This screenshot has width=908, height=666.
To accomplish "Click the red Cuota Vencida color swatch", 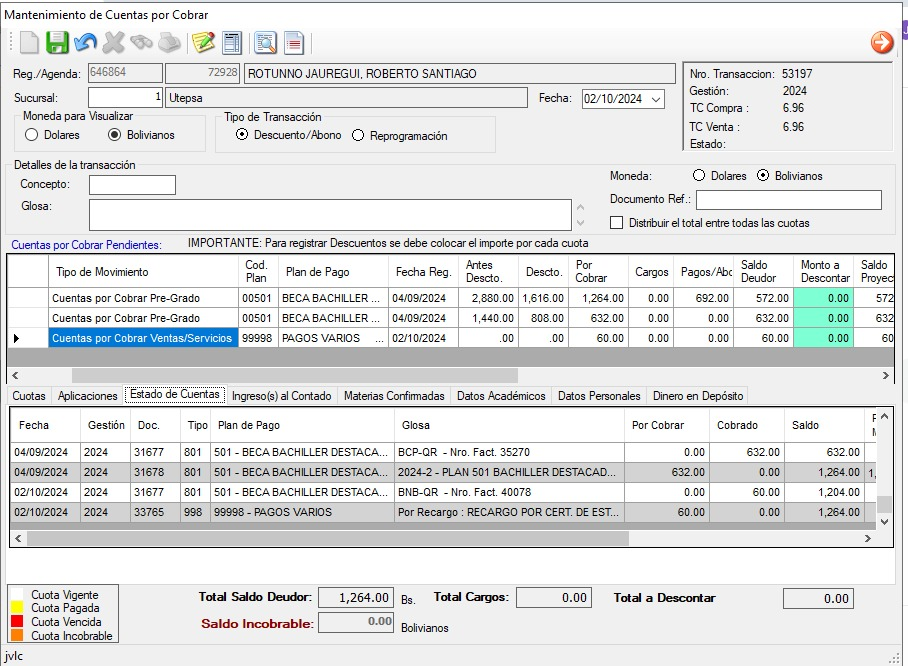I will 17,621.
